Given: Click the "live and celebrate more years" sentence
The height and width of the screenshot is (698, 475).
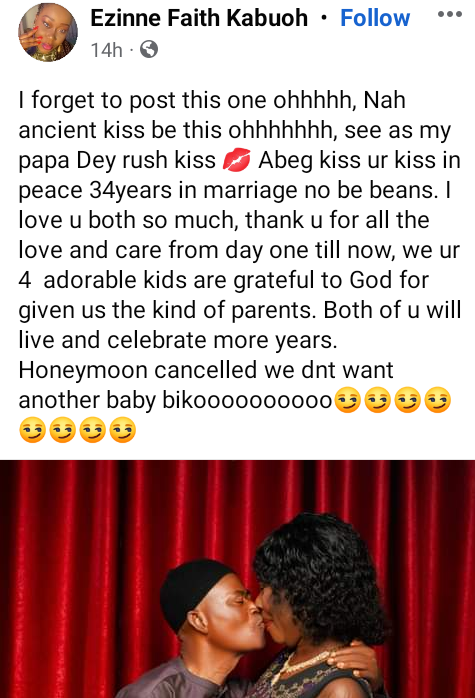Looking at the screenshot, I should [178, 340].
